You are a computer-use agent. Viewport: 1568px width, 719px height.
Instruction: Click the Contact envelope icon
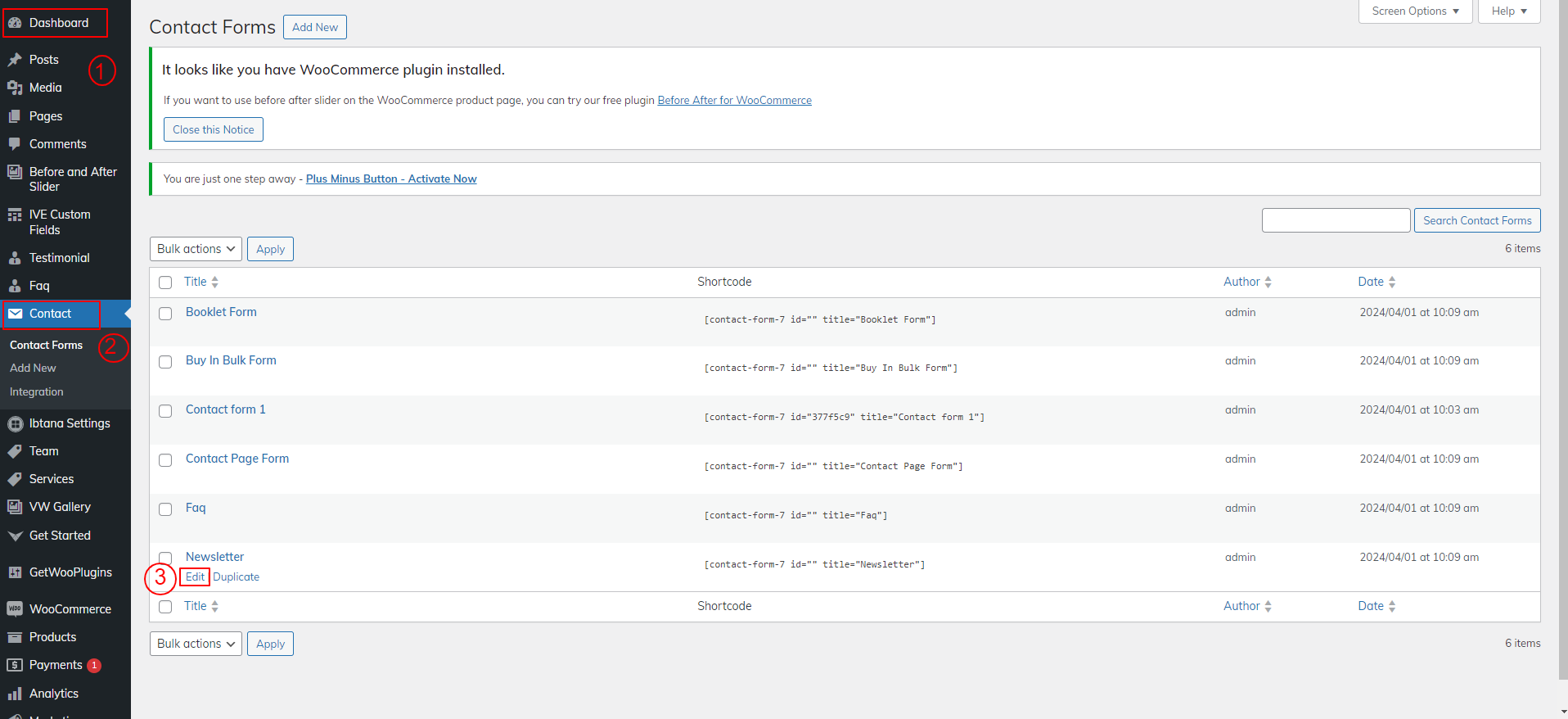[x=16, y=314]
